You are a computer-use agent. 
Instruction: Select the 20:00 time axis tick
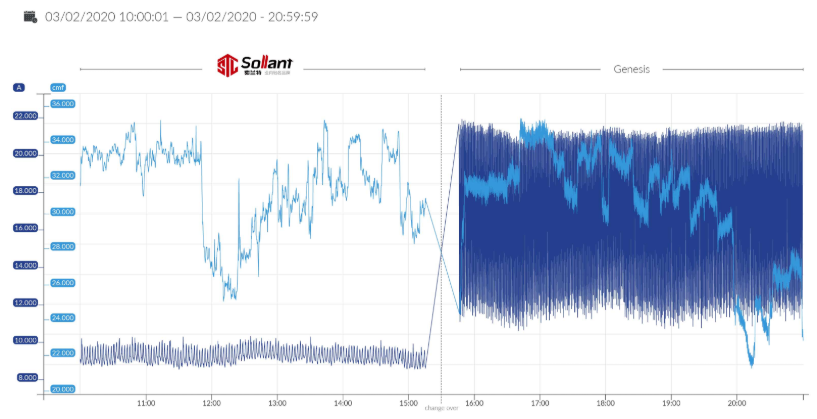pyautogui.click(x=736, y=403)
